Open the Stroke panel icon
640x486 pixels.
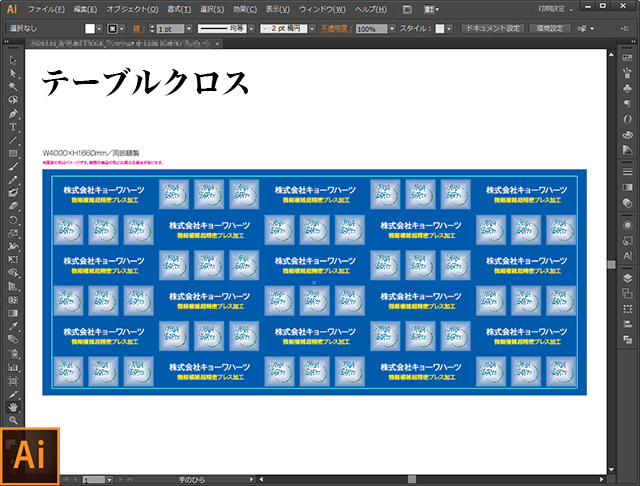click(x=627, y=172)
